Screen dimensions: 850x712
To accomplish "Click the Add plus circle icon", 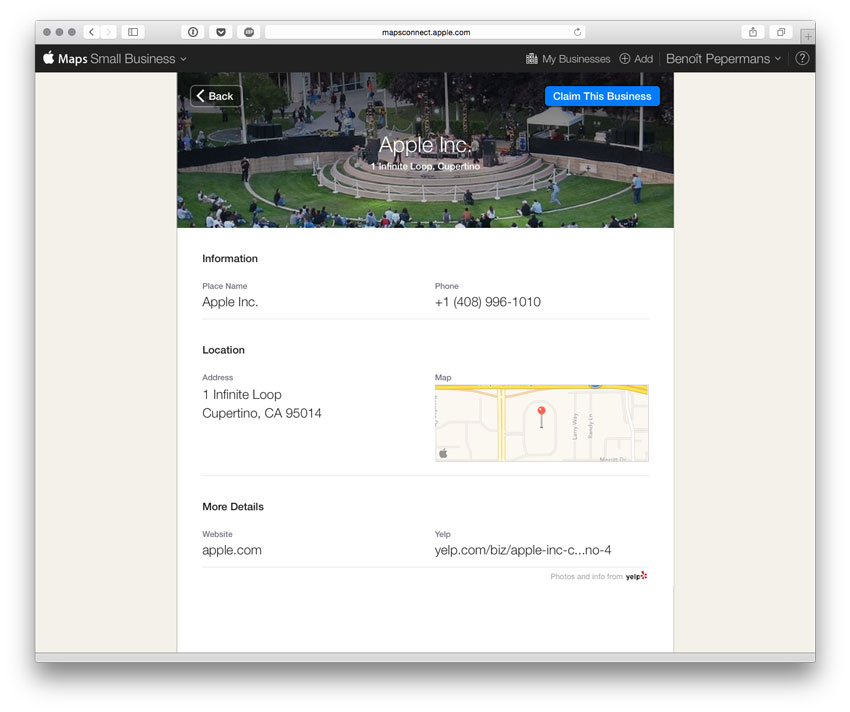I will (624, 59).
